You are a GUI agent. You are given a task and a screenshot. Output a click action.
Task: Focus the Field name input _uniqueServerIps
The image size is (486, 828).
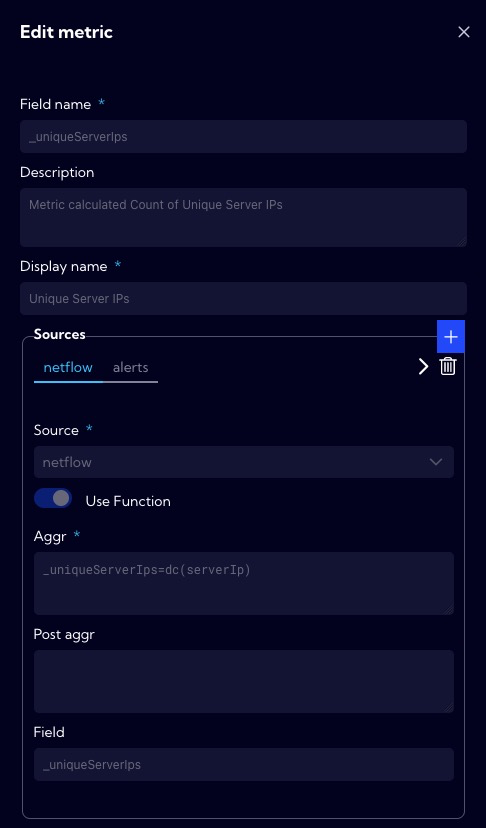pyautogui.click(x=244, y=137)
